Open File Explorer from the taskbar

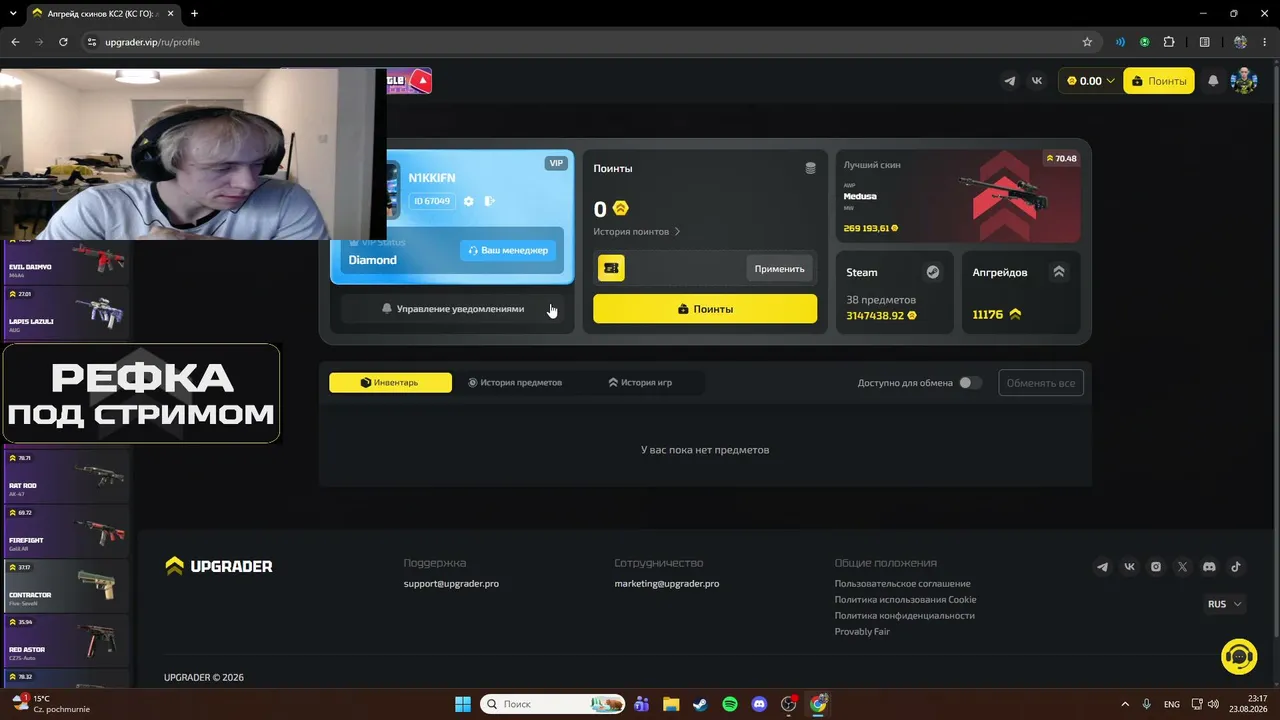coord(671,704)
